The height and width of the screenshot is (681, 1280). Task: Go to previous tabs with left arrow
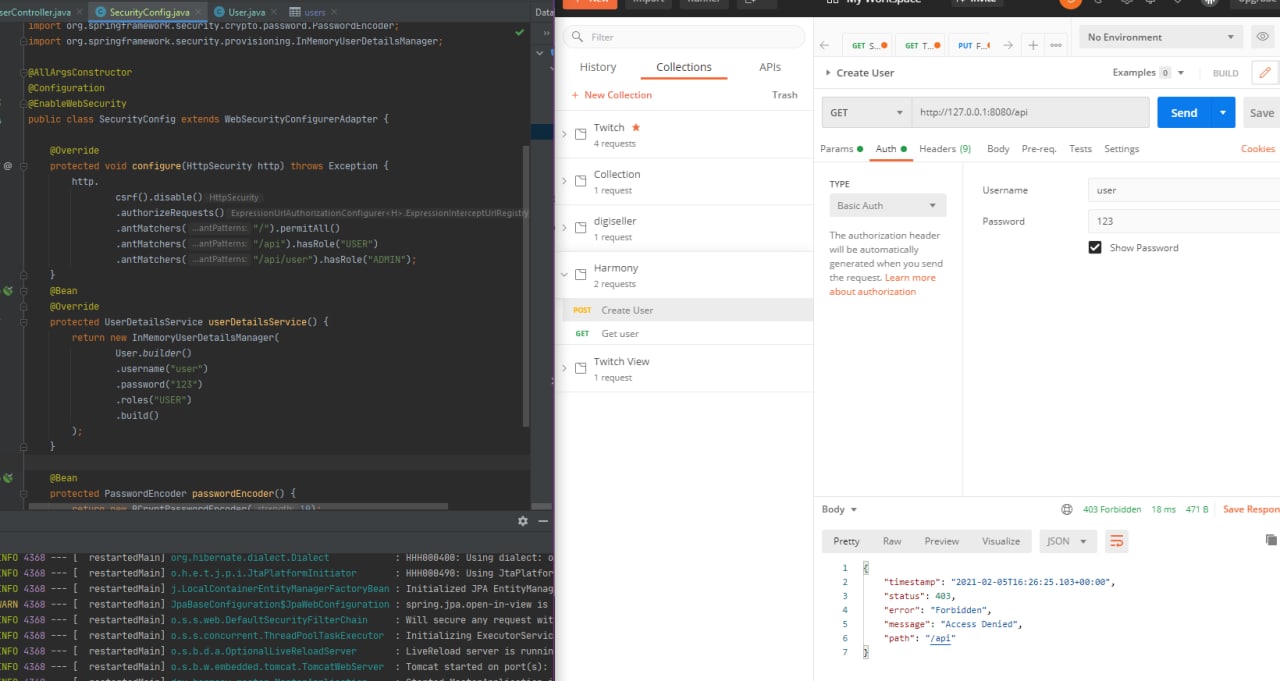(x=825, y=45)
